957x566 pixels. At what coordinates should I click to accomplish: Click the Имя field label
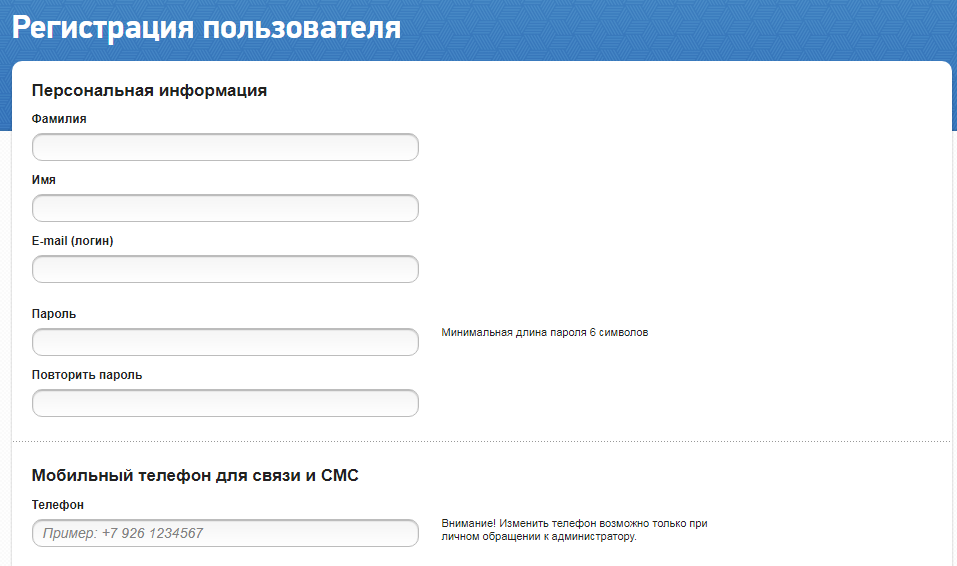click(x=44, y=179)
